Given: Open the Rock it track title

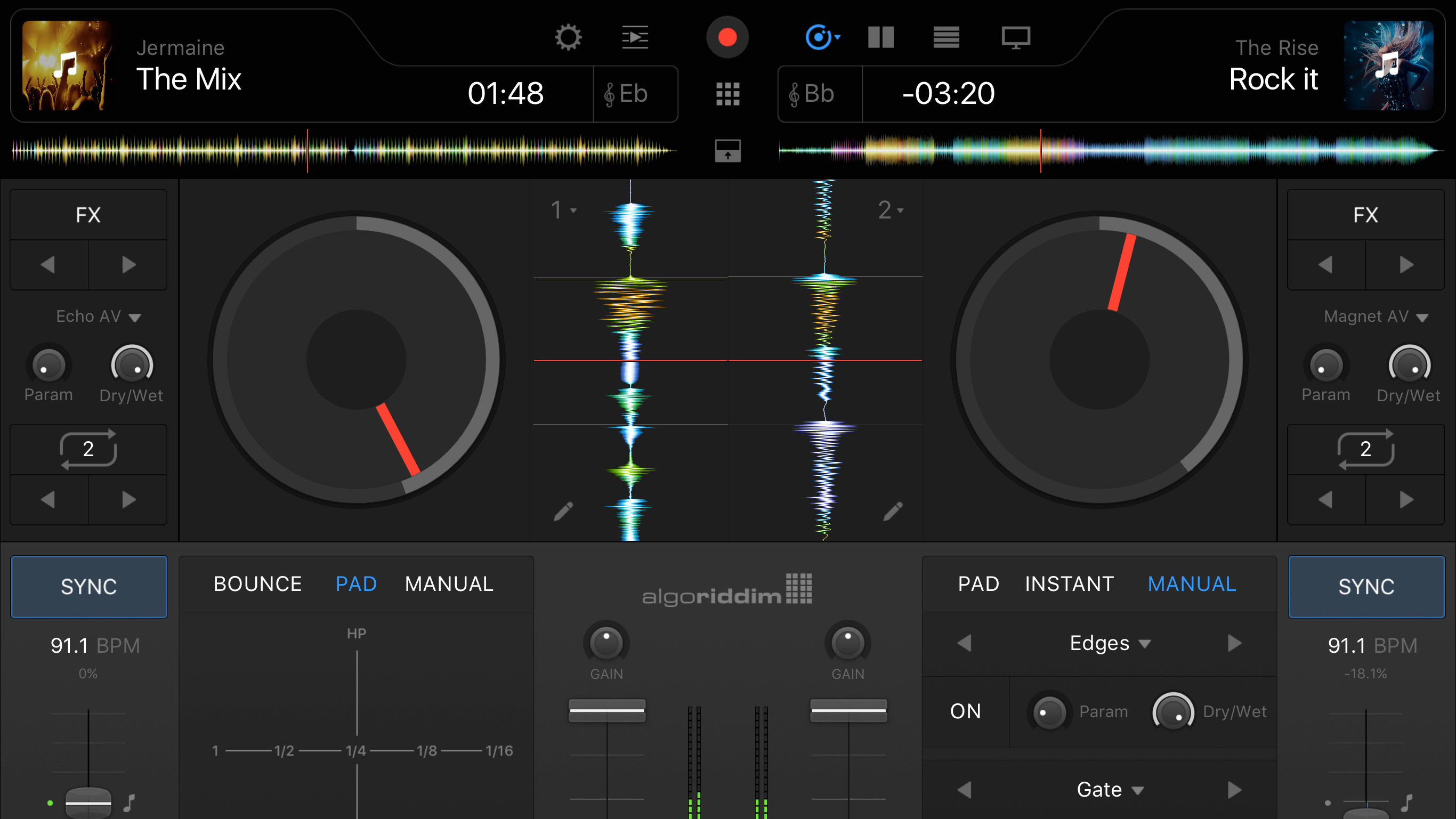Looking at the screenshot, I should [x=1273, y=78].
